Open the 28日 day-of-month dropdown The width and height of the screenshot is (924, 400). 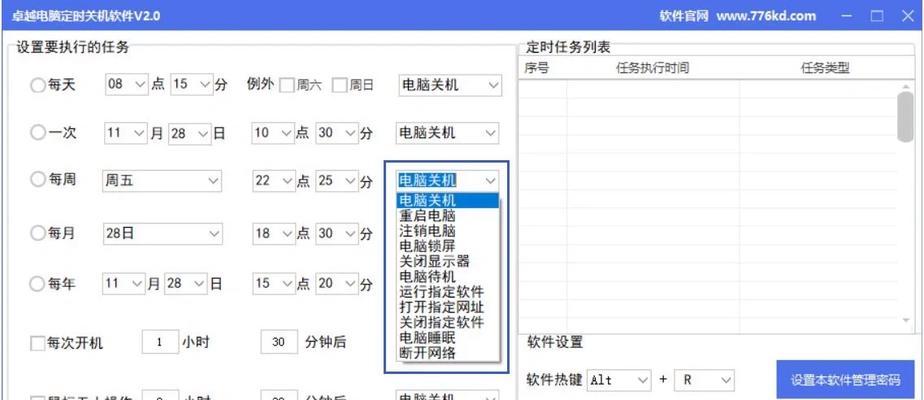(x=163, y=234)
